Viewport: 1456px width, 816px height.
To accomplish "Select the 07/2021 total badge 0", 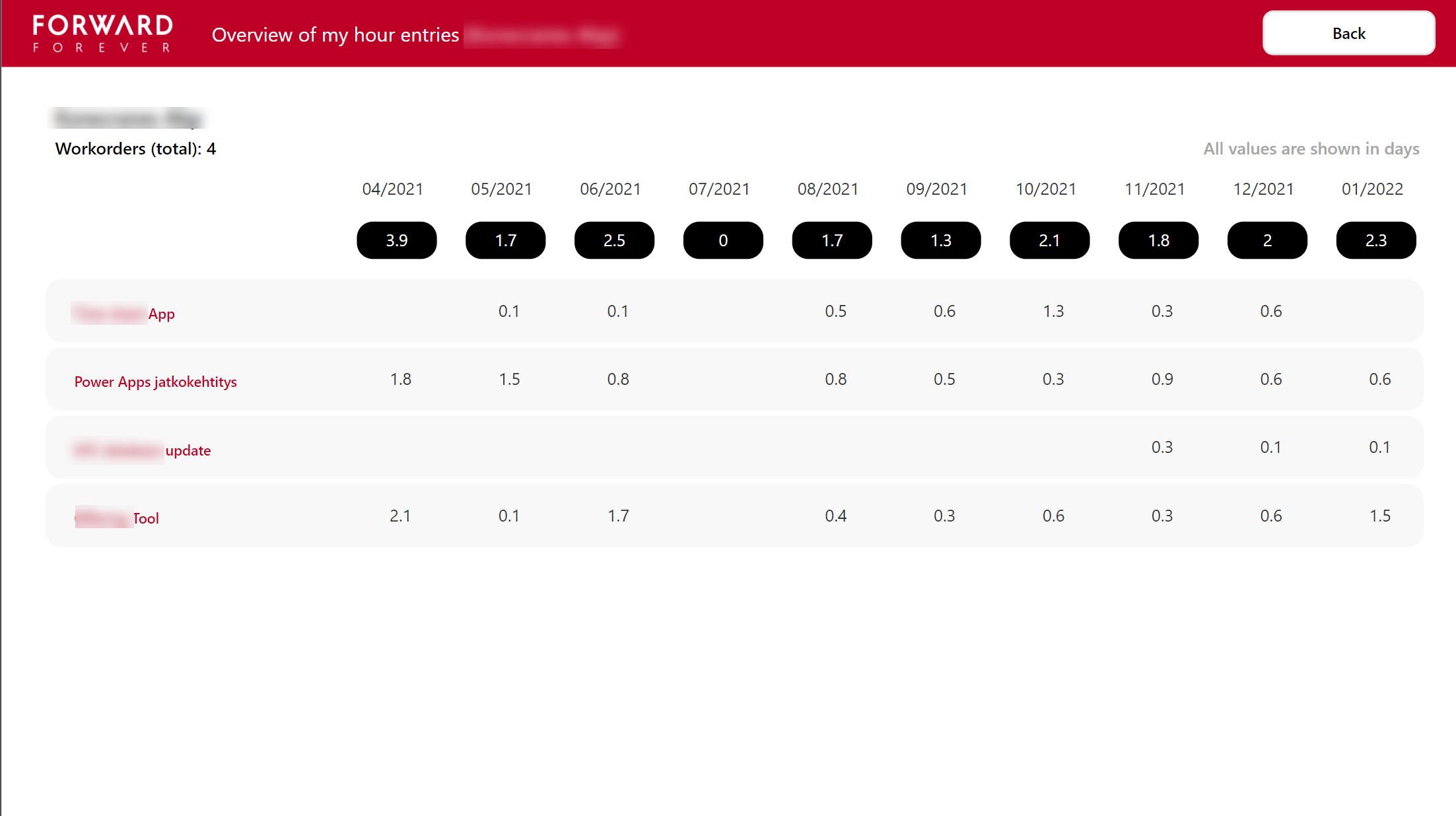I will point(723,240).
